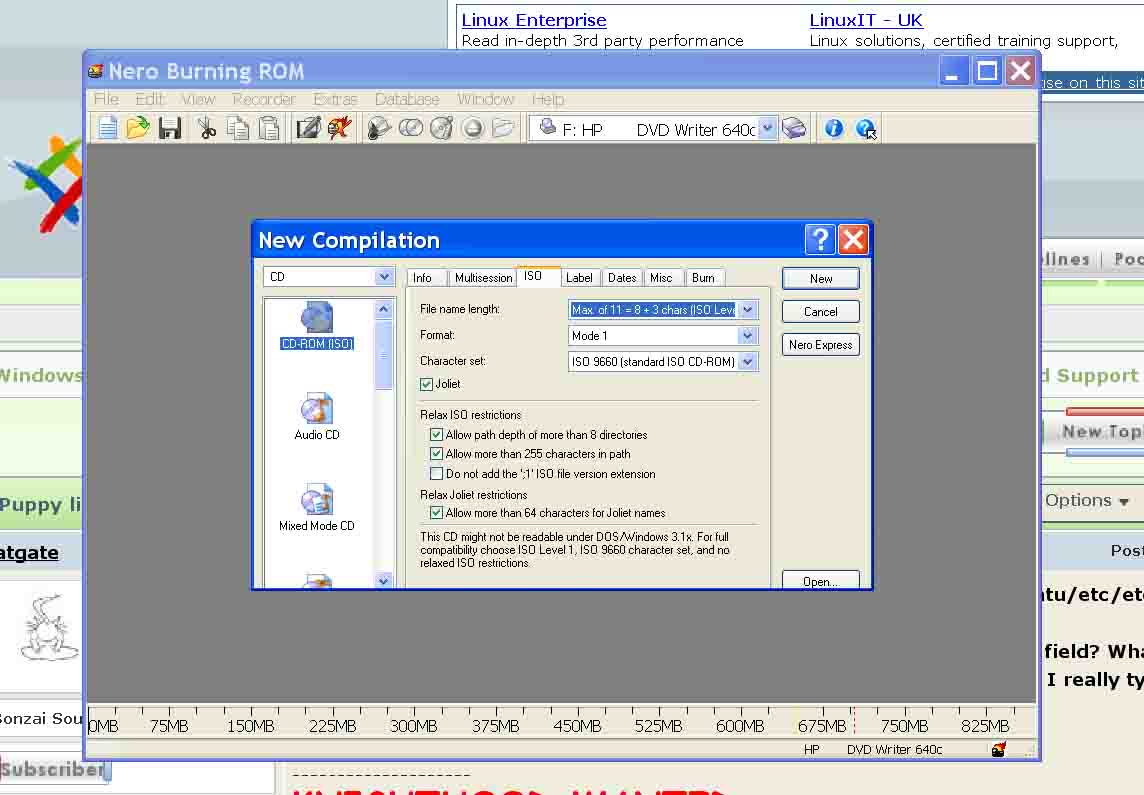Screen dimensions: 1144x795
Task: Click the blue Info icon
Action: [x=833, y=128]
